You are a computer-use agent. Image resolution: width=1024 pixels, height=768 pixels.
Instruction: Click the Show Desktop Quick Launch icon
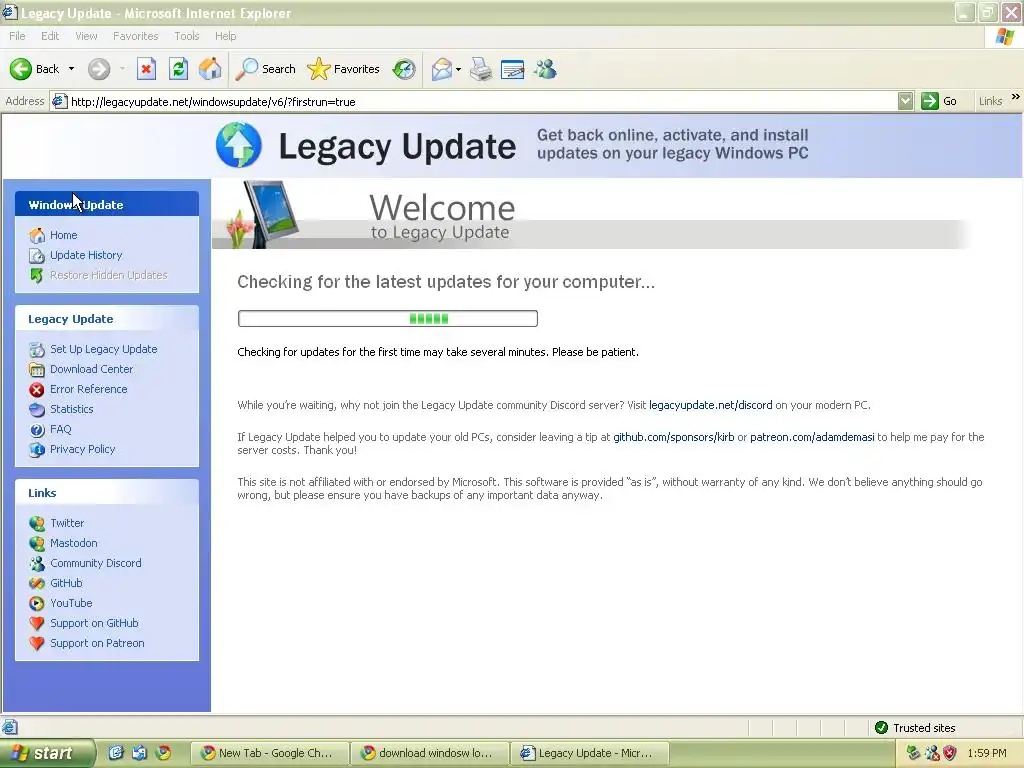click(116, 753)
